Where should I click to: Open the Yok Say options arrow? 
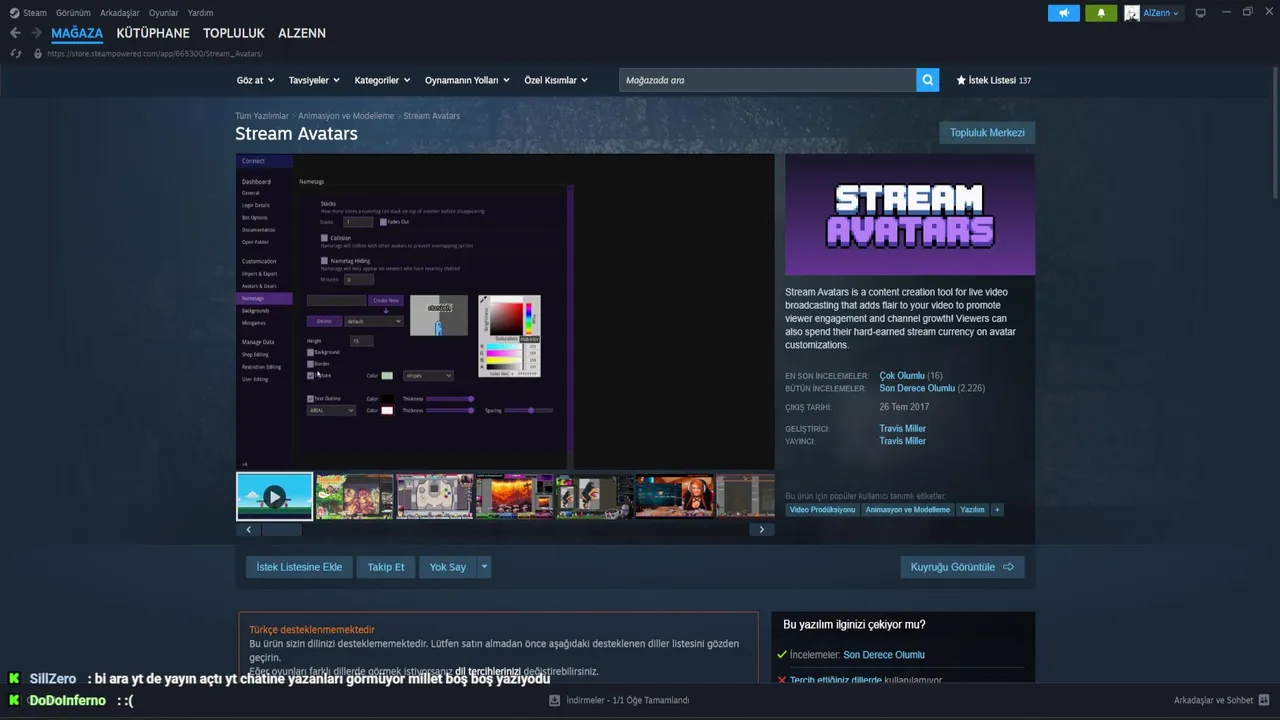484,567
